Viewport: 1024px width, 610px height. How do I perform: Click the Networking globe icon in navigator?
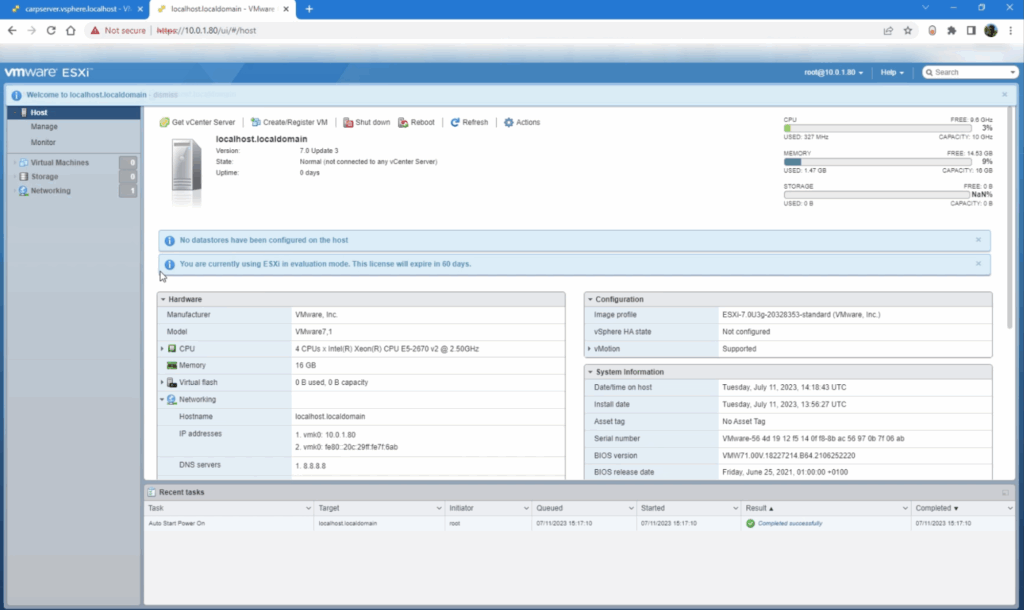[24, 191]
